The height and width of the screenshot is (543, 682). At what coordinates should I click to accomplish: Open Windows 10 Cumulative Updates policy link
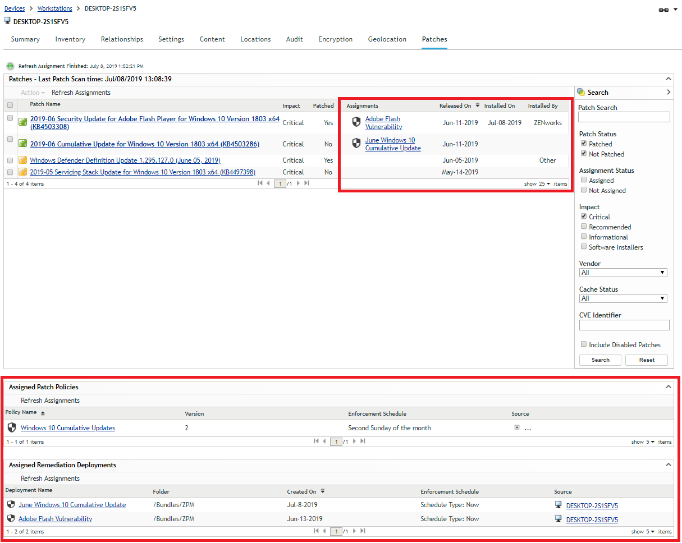pos(68,428)
